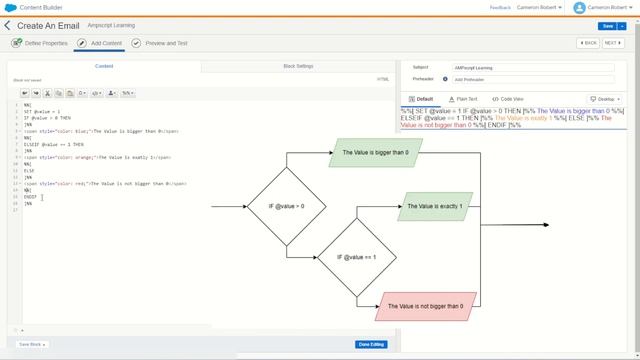Click the Define Properties step icon
Screen dimensions: 640x360
16,43
